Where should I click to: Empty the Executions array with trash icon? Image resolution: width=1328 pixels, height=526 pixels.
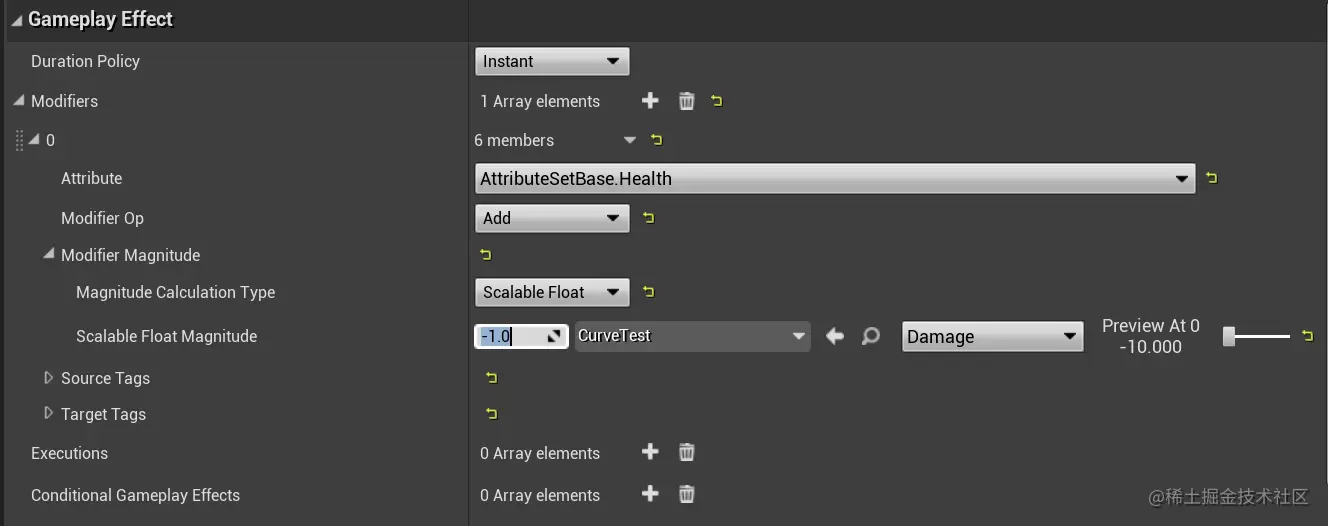tap(686, 452)
